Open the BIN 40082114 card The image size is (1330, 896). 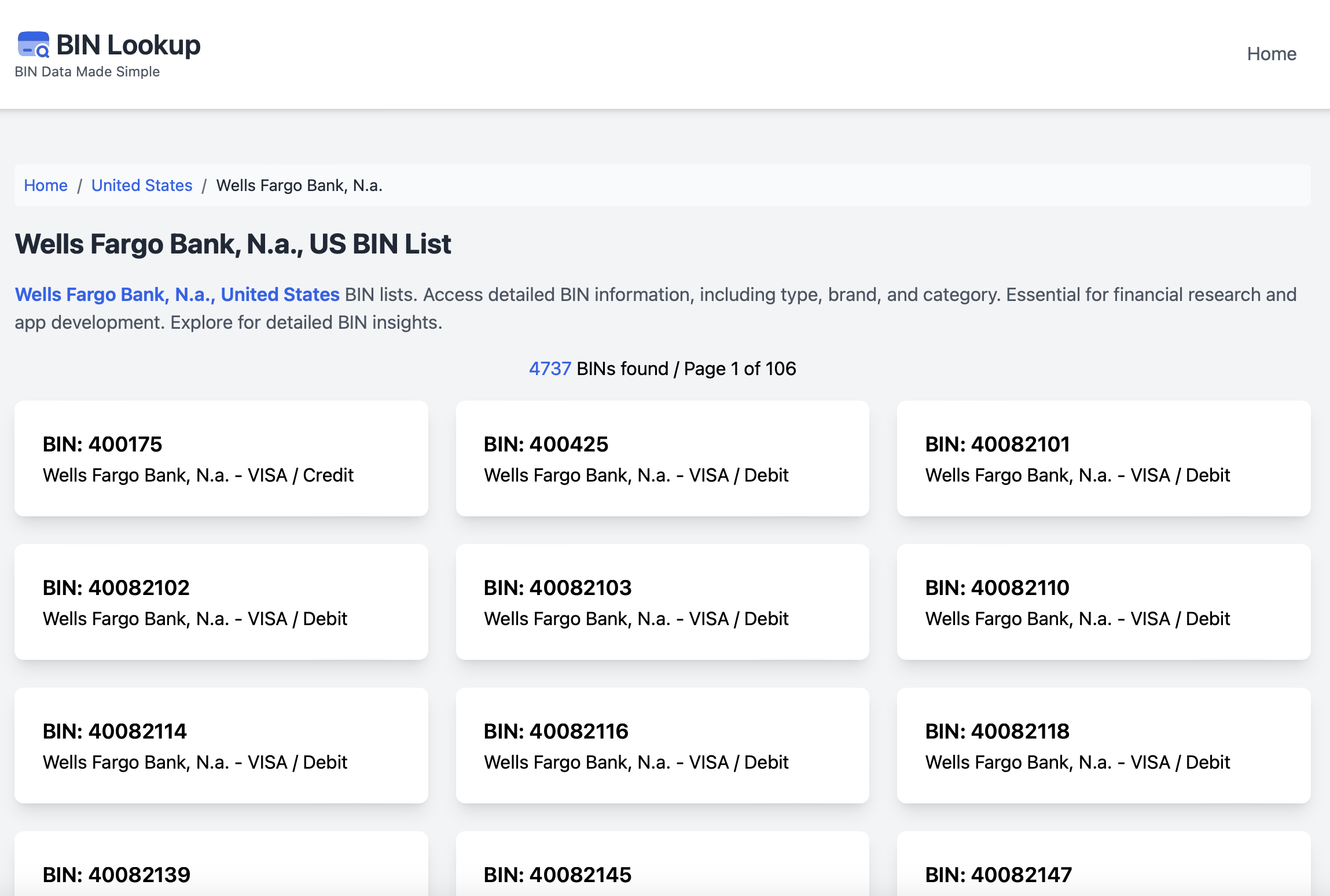point(221,746)
